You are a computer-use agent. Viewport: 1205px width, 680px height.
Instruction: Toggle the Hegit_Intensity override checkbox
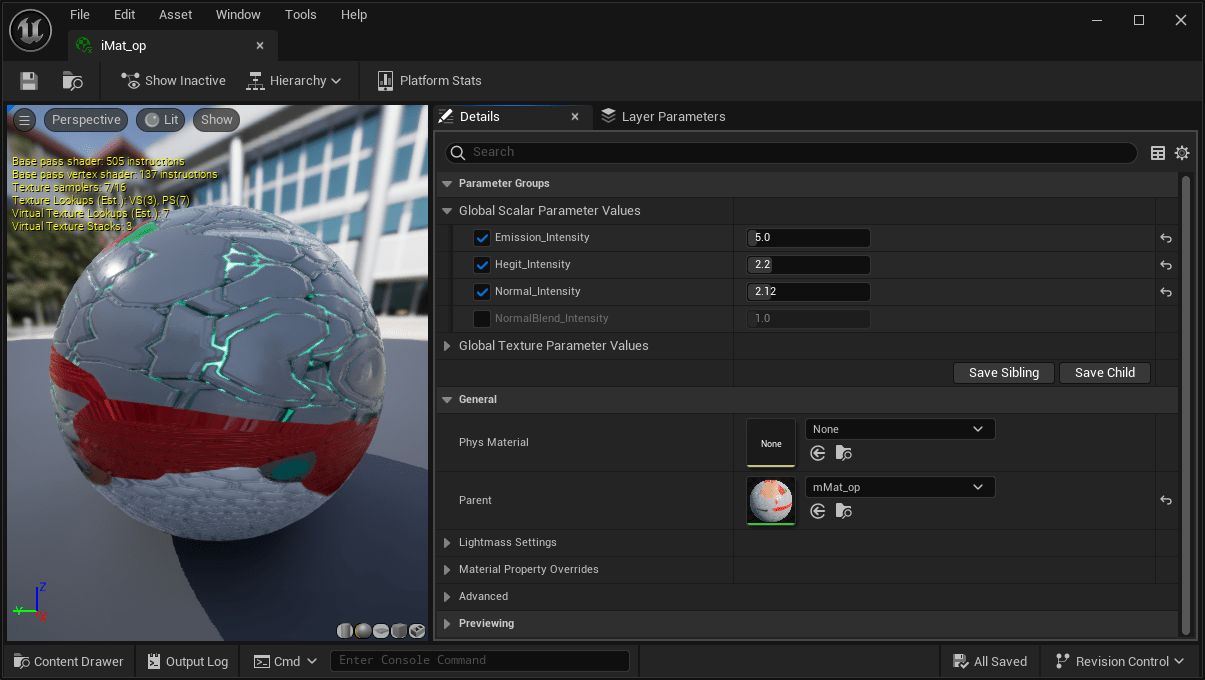(482, 265)
